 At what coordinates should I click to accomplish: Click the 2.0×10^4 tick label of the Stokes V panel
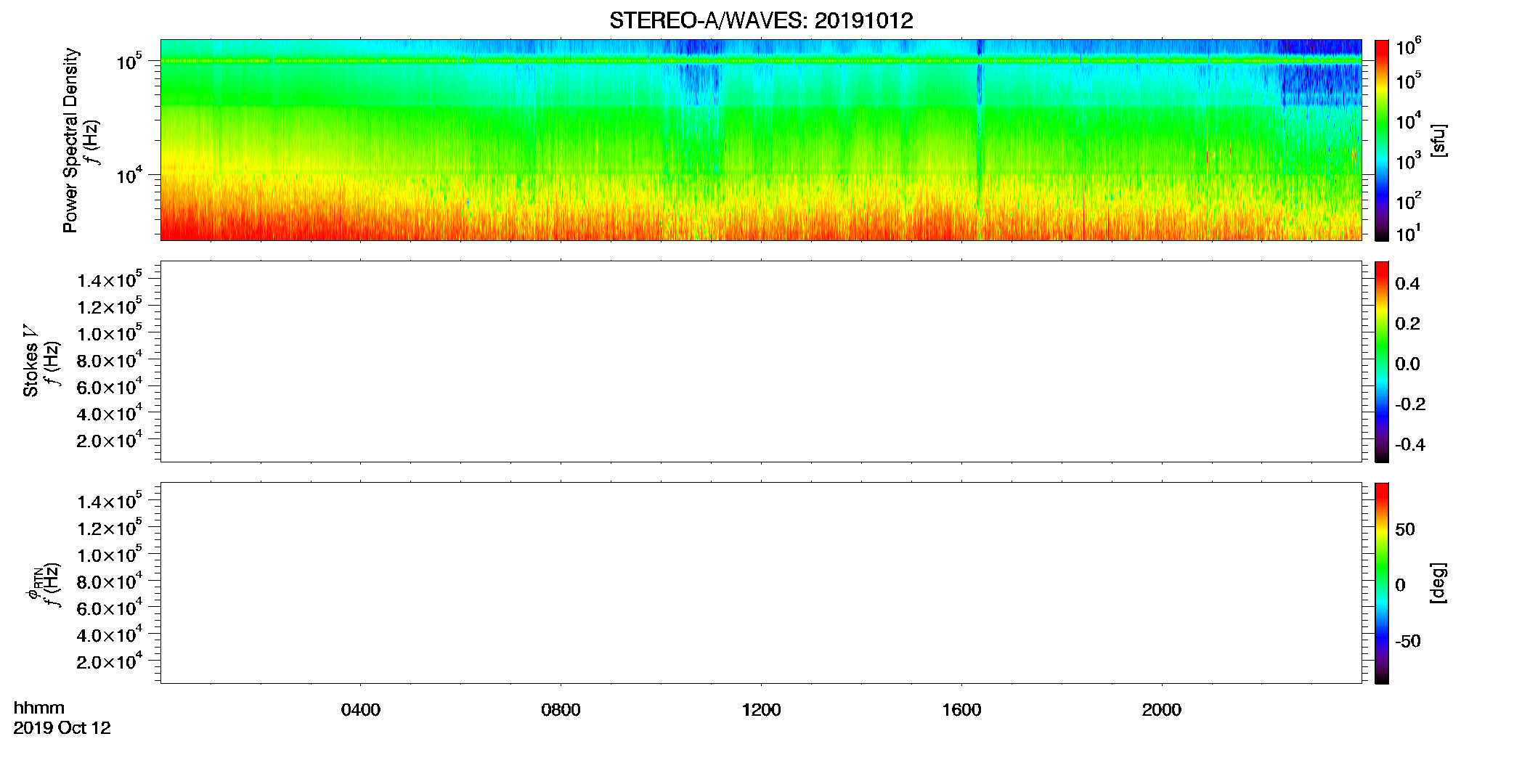tap(110, 439)
